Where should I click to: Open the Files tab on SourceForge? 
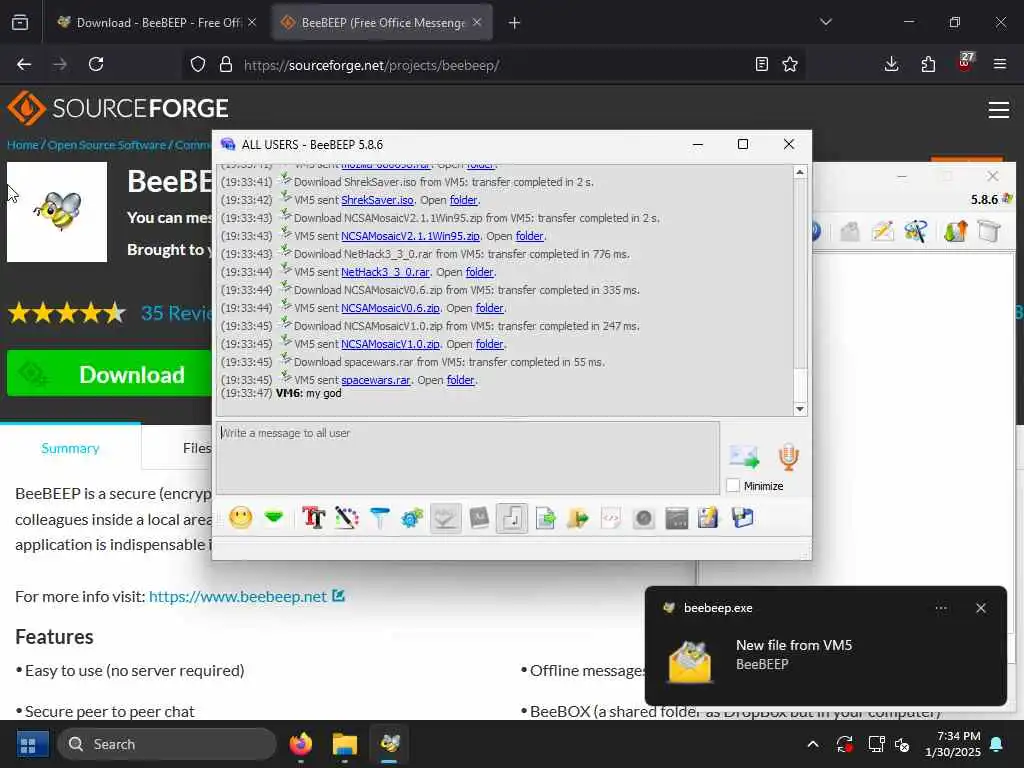click(197, 448)
